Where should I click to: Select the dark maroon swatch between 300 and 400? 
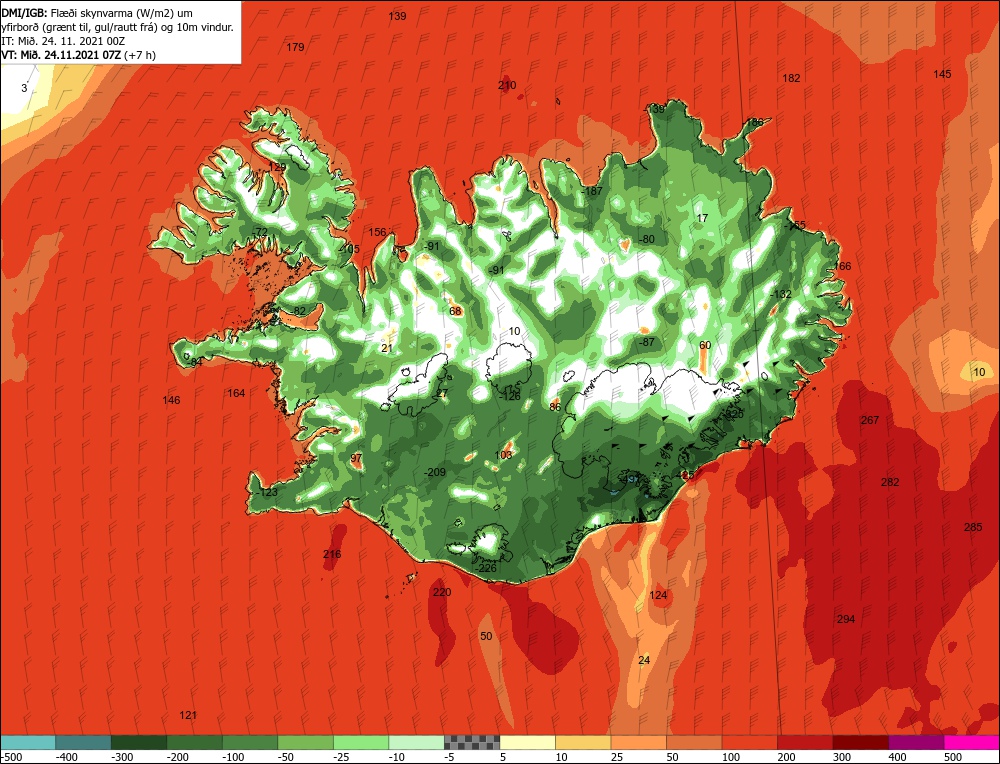point(861,742)
